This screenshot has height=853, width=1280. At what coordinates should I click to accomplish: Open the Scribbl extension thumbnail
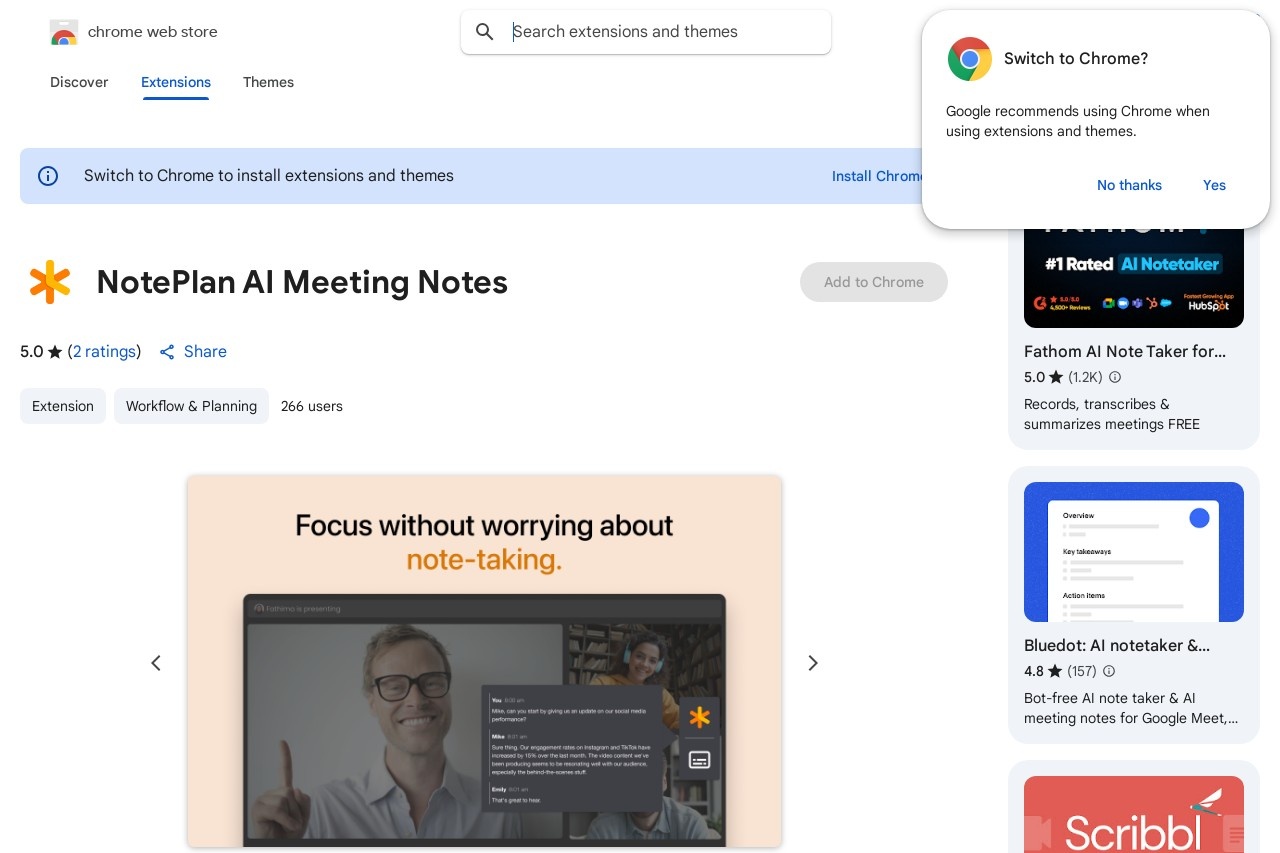[1134, 814]
